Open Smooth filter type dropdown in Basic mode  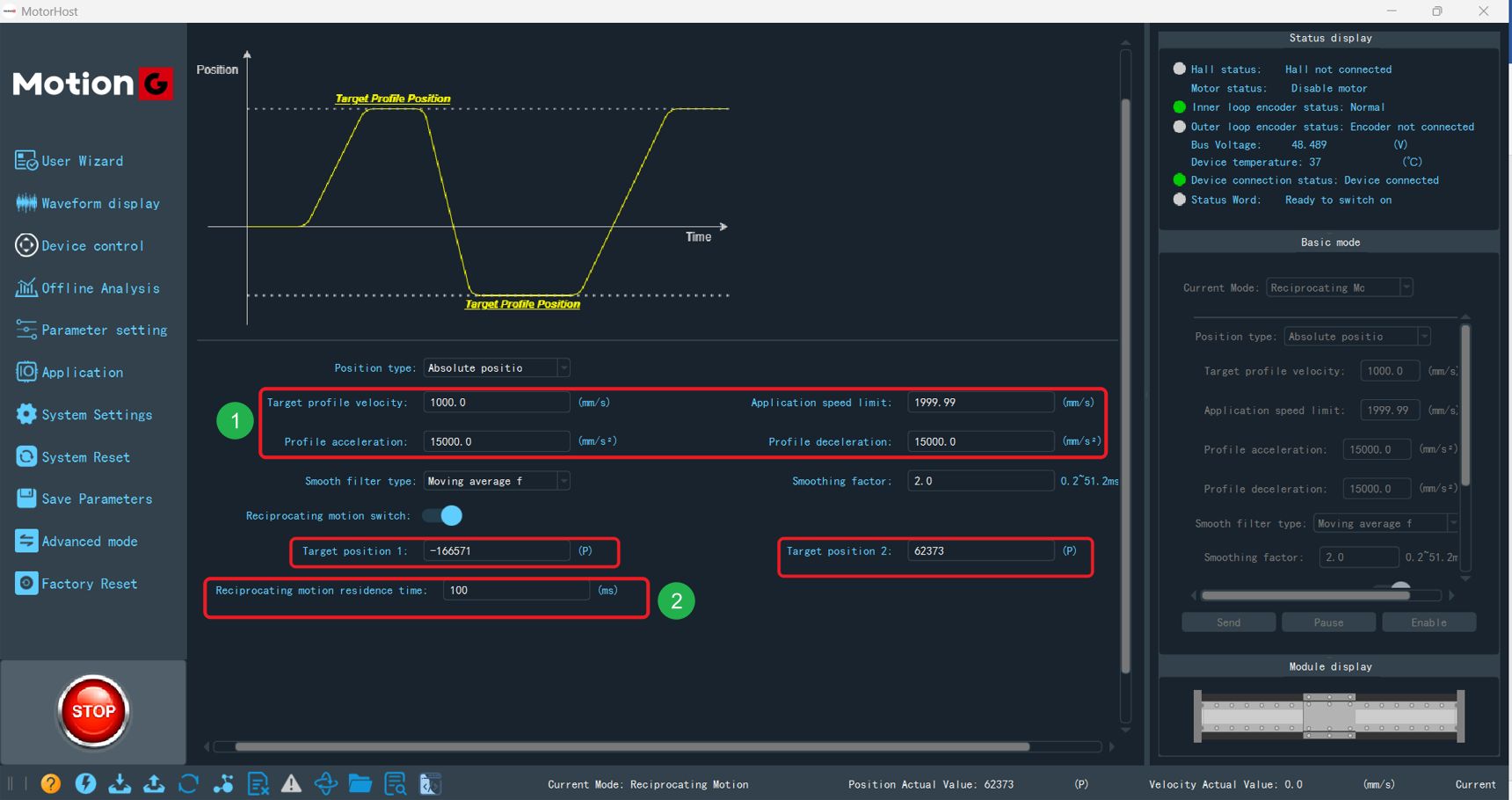click(x=1385, y=523)
